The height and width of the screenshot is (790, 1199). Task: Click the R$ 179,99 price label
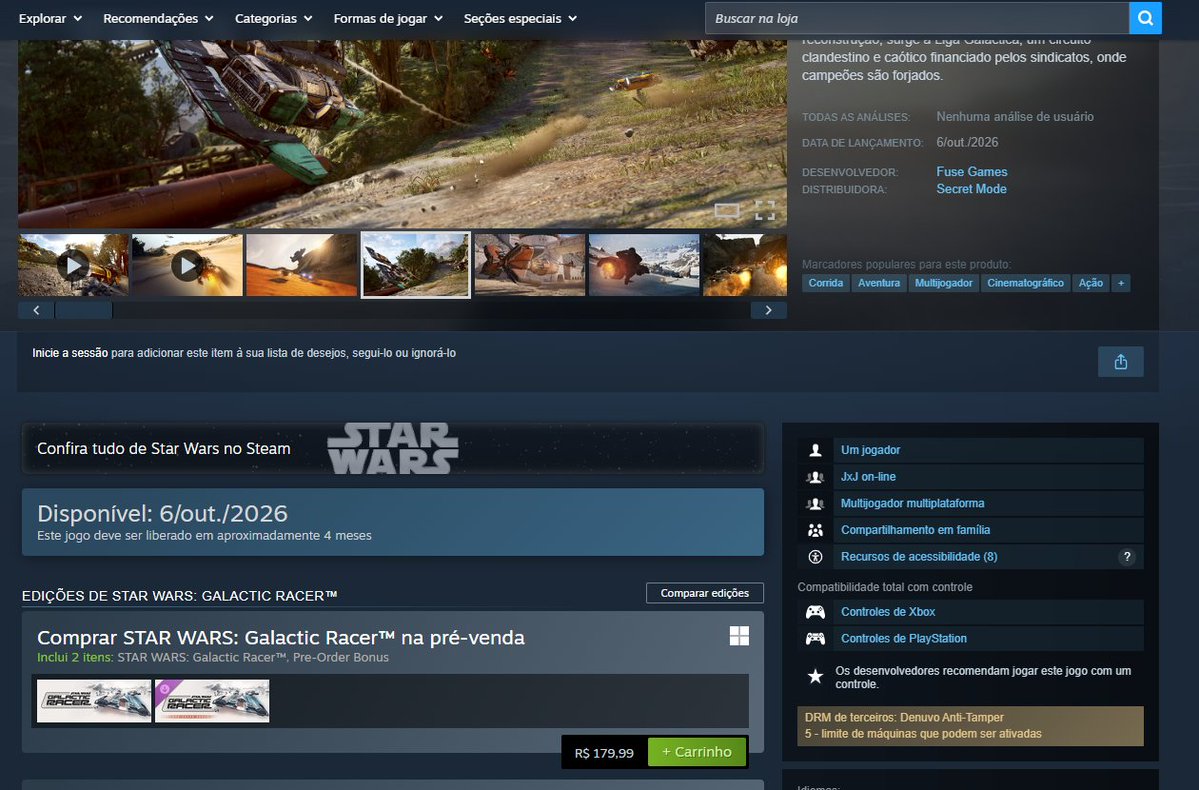[x=604, y=753]
